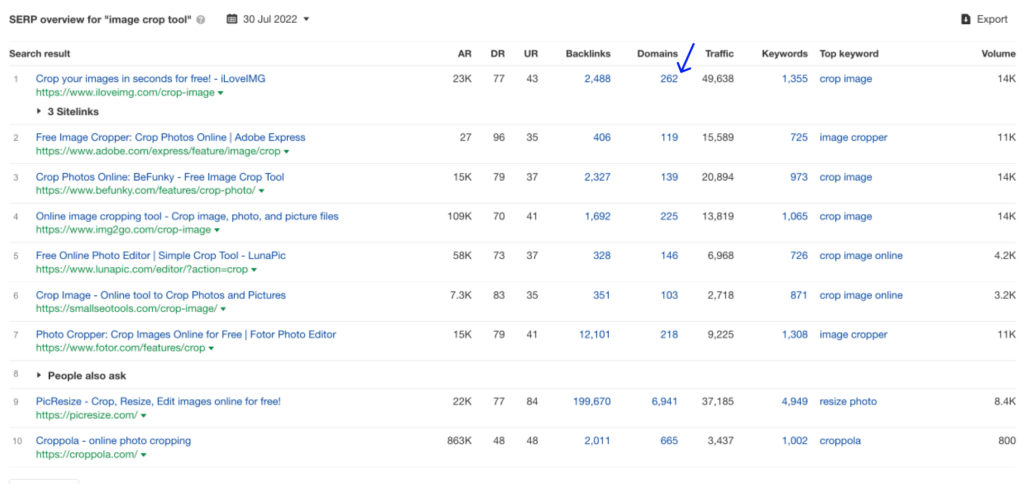
Task: Click domains count 6,941 for PicResize
Action: tap(665, 401)
